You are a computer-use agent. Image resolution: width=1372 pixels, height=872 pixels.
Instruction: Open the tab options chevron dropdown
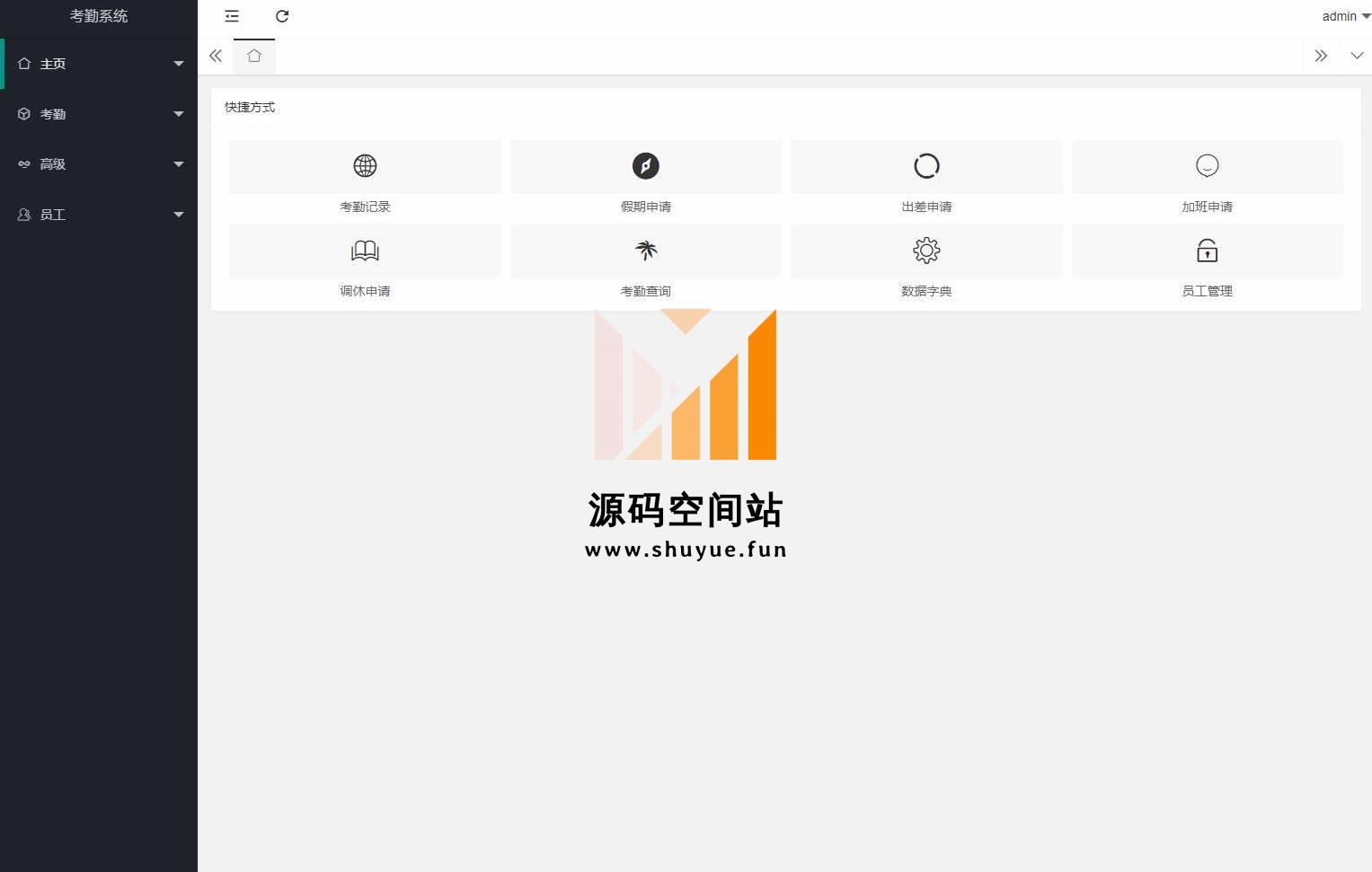tap(1357, 56)
